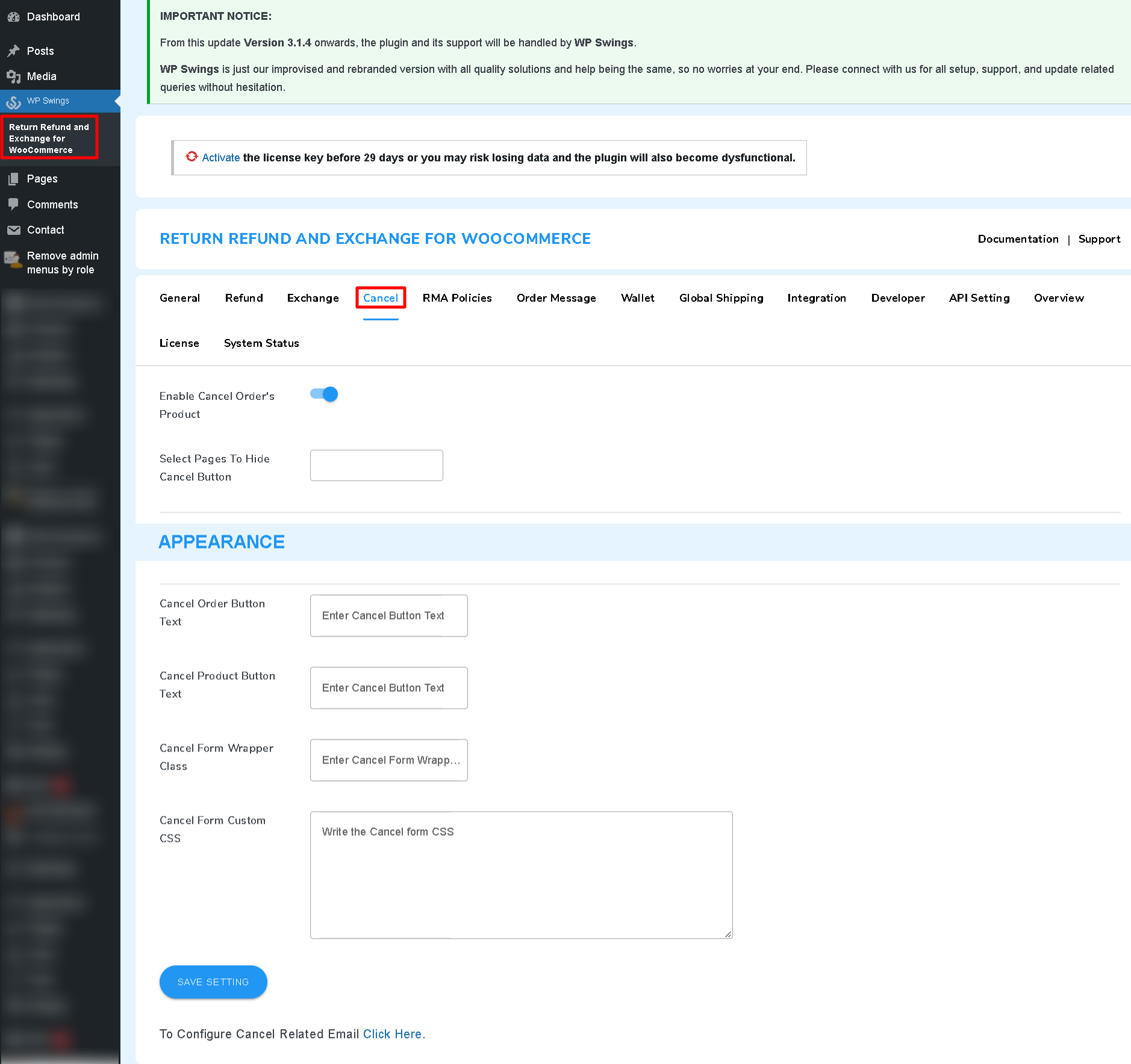Image resolution: width=1131 pixels, height=1064 pixels.
Task: Select the Cancel tab
Action: [x=381, y=298]
